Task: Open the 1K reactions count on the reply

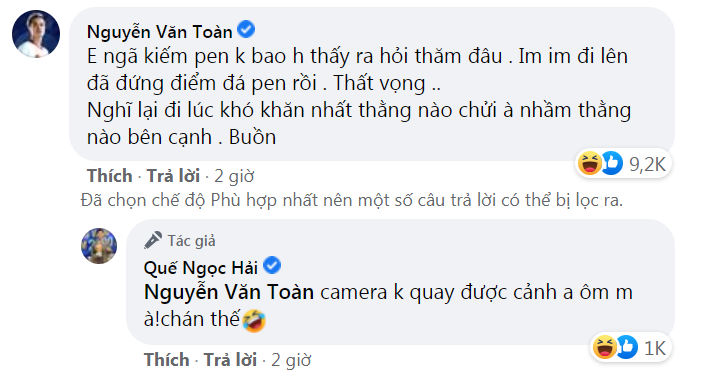Action: (x=655, y=348)
